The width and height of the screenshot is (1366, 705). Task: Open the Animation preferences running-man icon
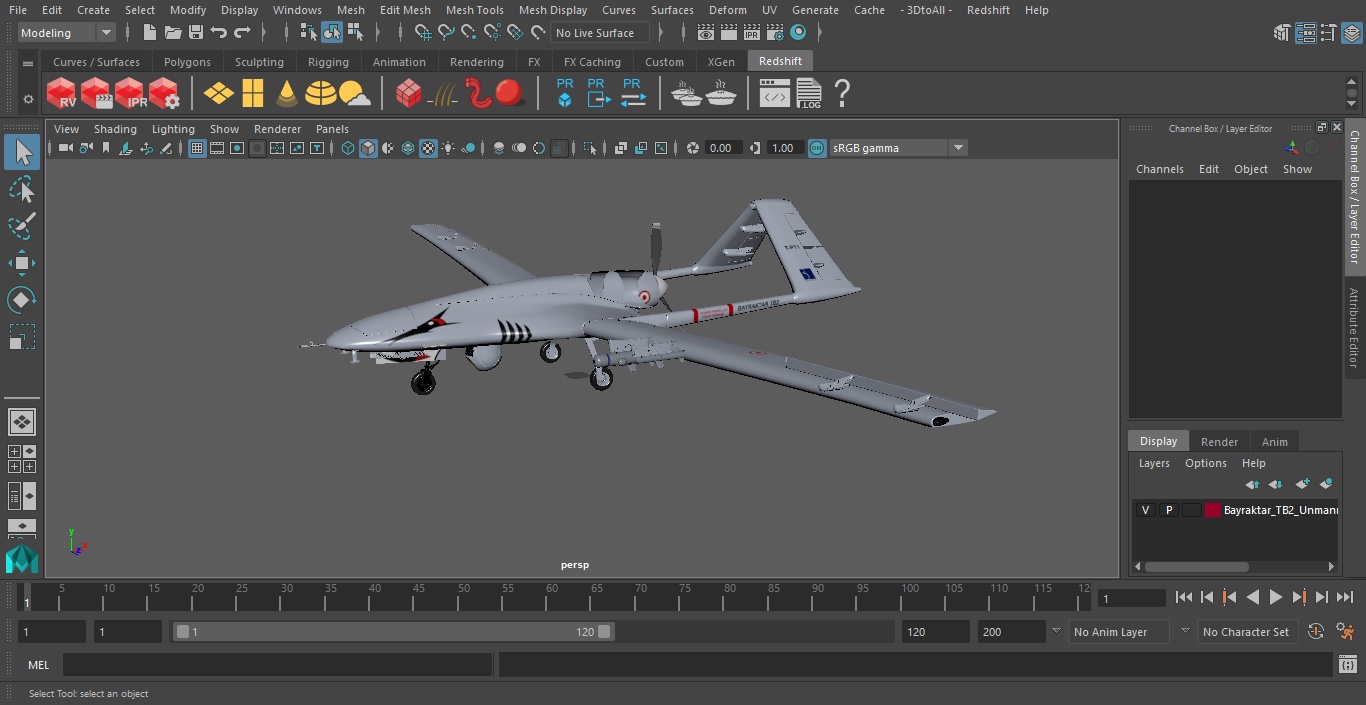pos(1345,632)
